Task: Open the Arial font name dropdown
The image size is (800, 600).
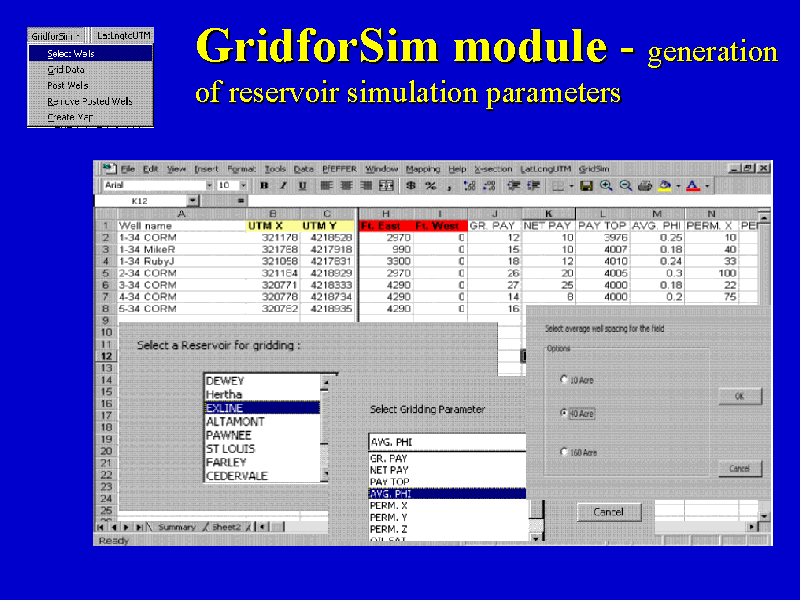Action: click(209, 186)
